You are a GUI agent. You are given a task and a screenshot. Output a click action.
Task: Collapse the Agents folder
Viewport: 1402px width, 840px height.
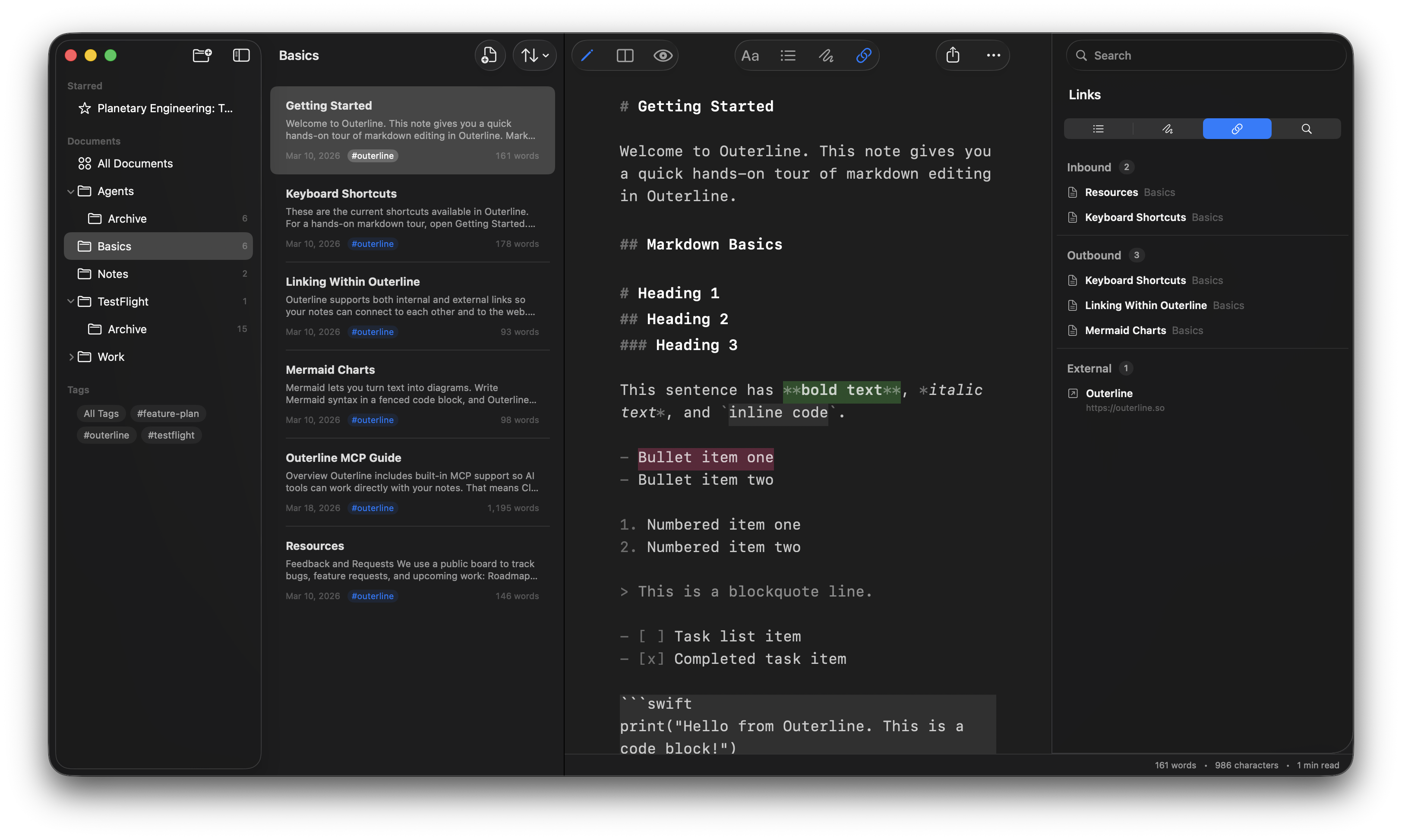pos(71,191)
